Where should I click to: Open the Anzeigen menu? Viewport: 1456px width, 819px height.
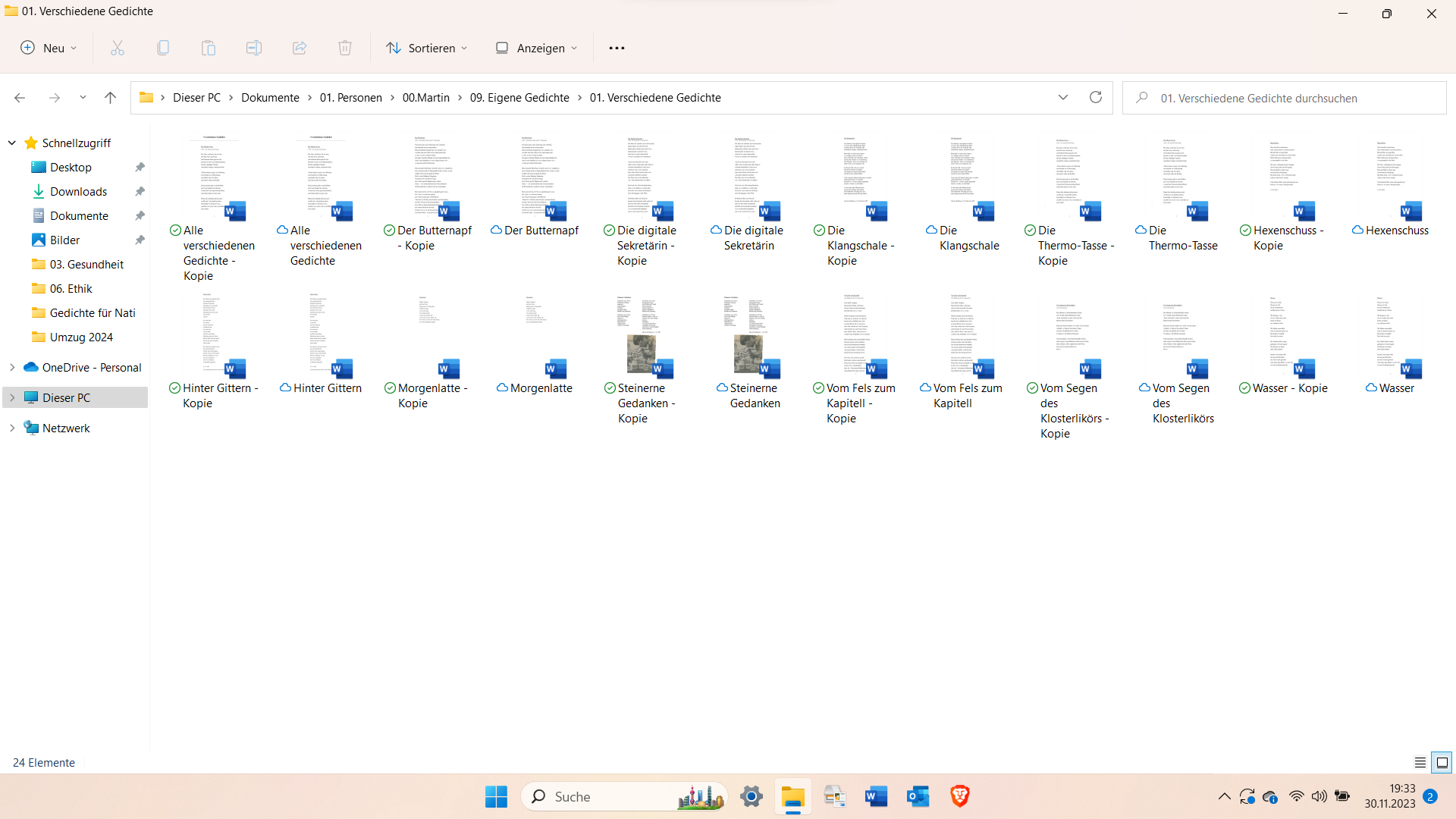[535, 48]
